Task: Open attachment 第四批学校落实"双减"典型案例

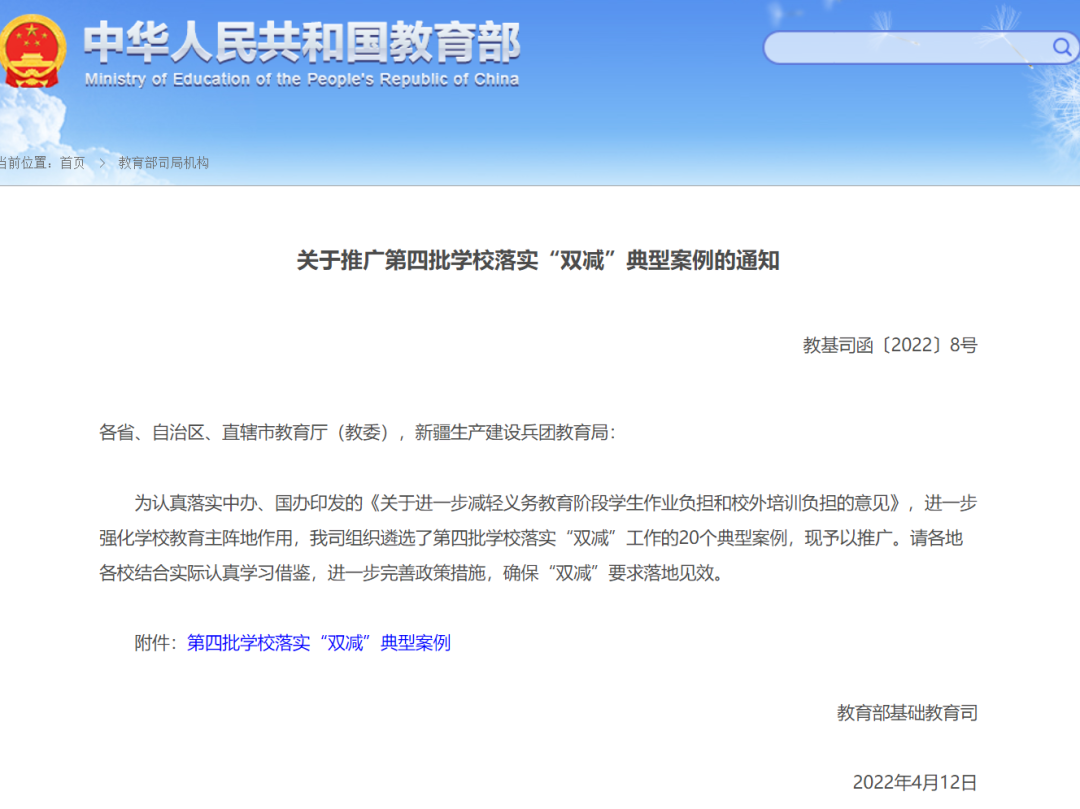Action: [319, 643]
